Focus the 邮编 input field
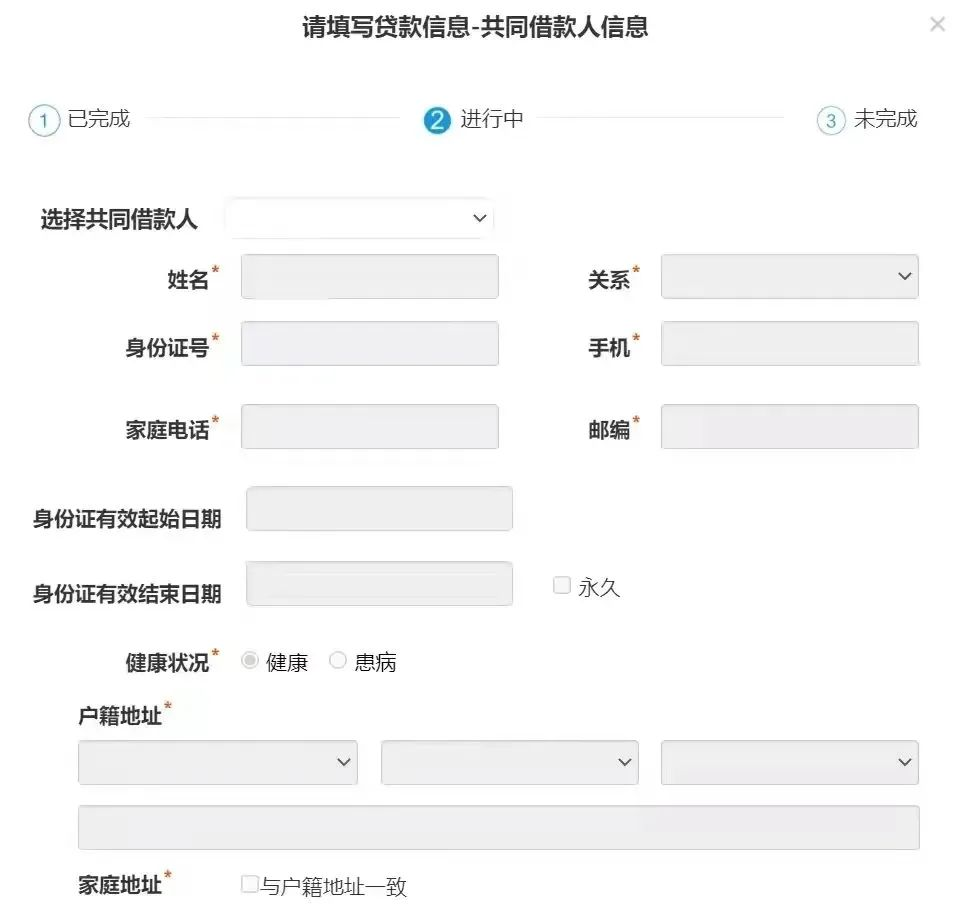 click(789, 427)
